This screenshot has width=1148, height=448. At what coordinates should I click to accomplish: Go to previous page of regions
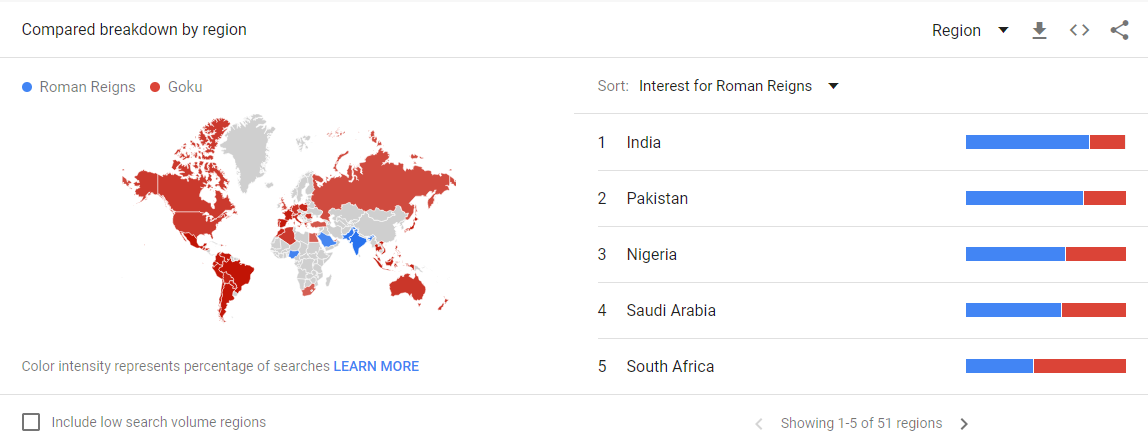[758, 423]
